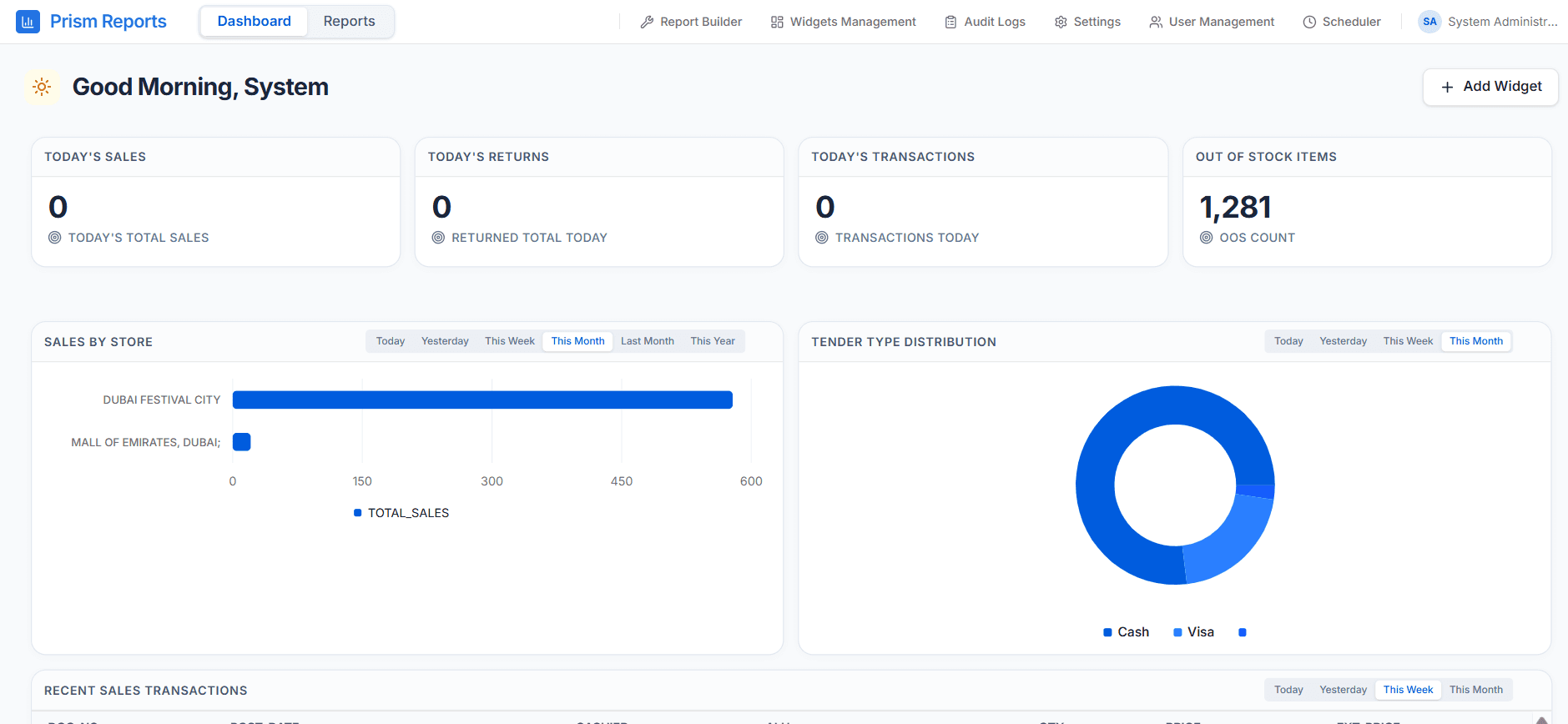Screen dimensions: 1568x724
Task: Click target icon beside Transactions Today
Action: 822,238
